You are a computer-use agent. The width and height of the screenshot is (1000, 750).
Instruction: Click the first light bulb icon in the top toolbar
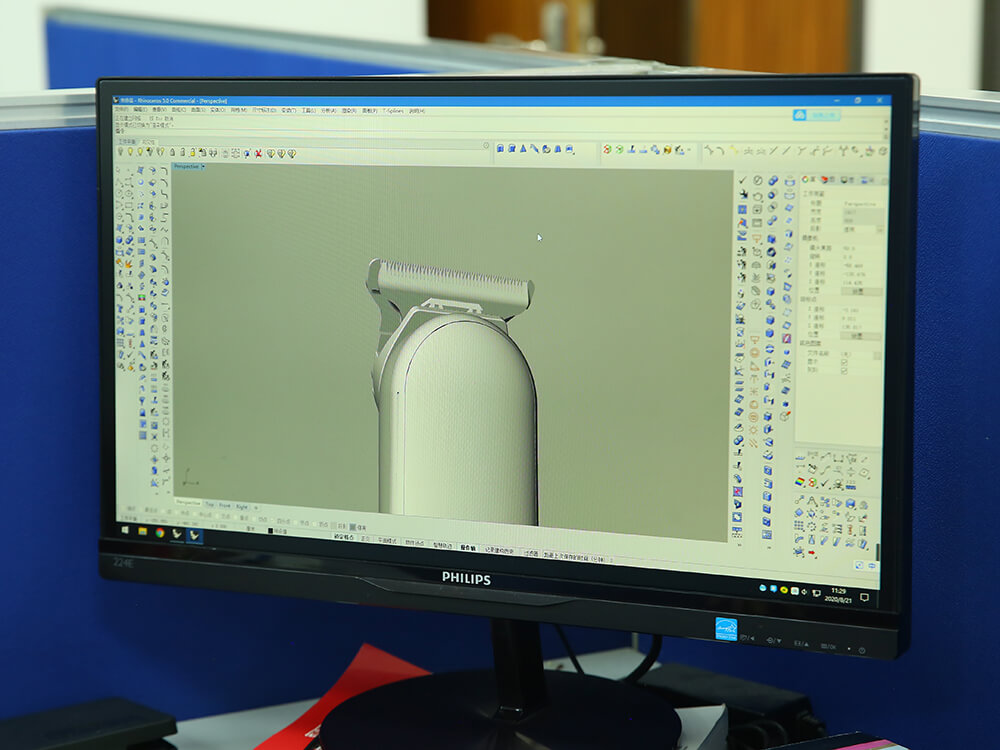tap(120, 152)
